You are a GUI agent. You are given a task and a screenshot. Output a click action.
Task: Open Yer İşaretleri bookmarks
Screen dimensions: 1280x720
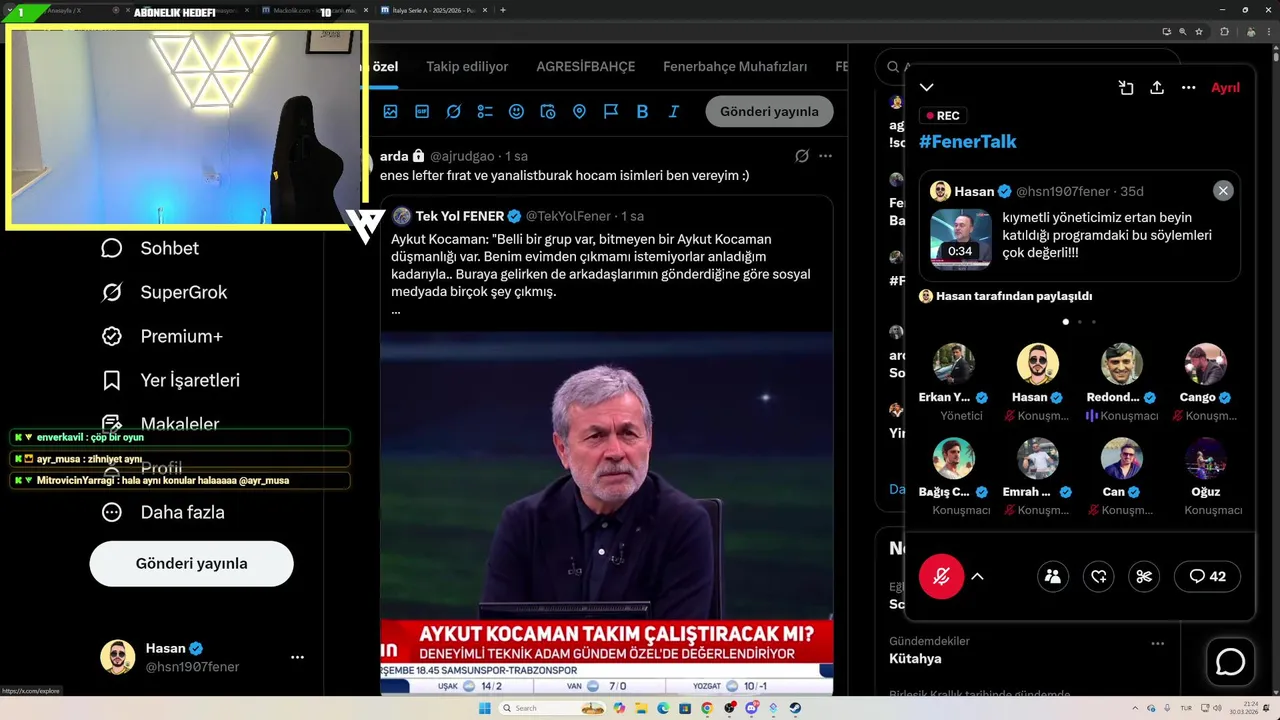tap(170, 380)
